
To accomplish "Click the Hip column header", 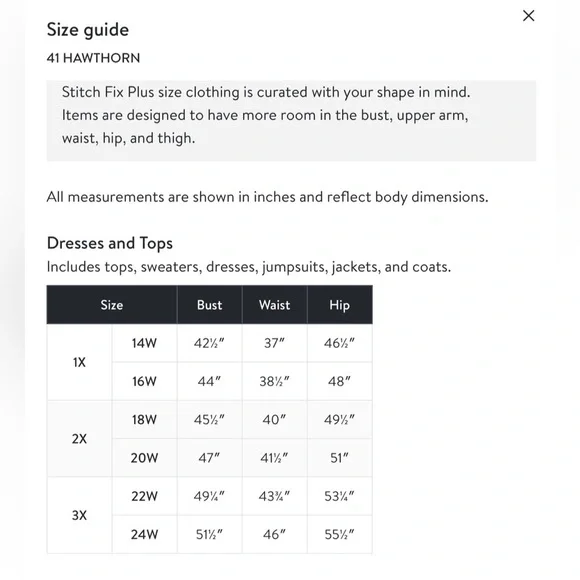I will 340,305.
